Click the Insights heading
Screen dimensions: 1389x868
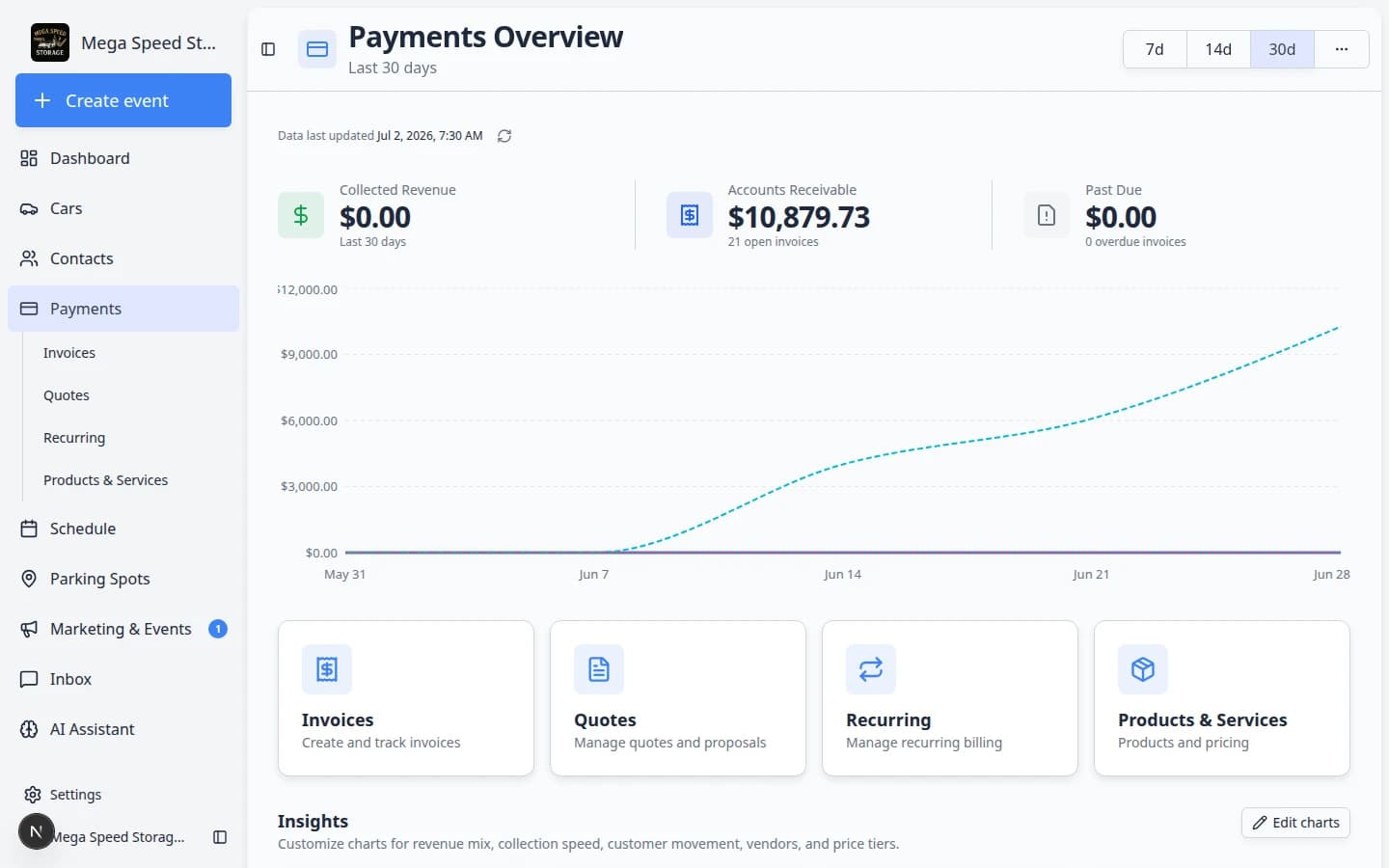(313, 821)
